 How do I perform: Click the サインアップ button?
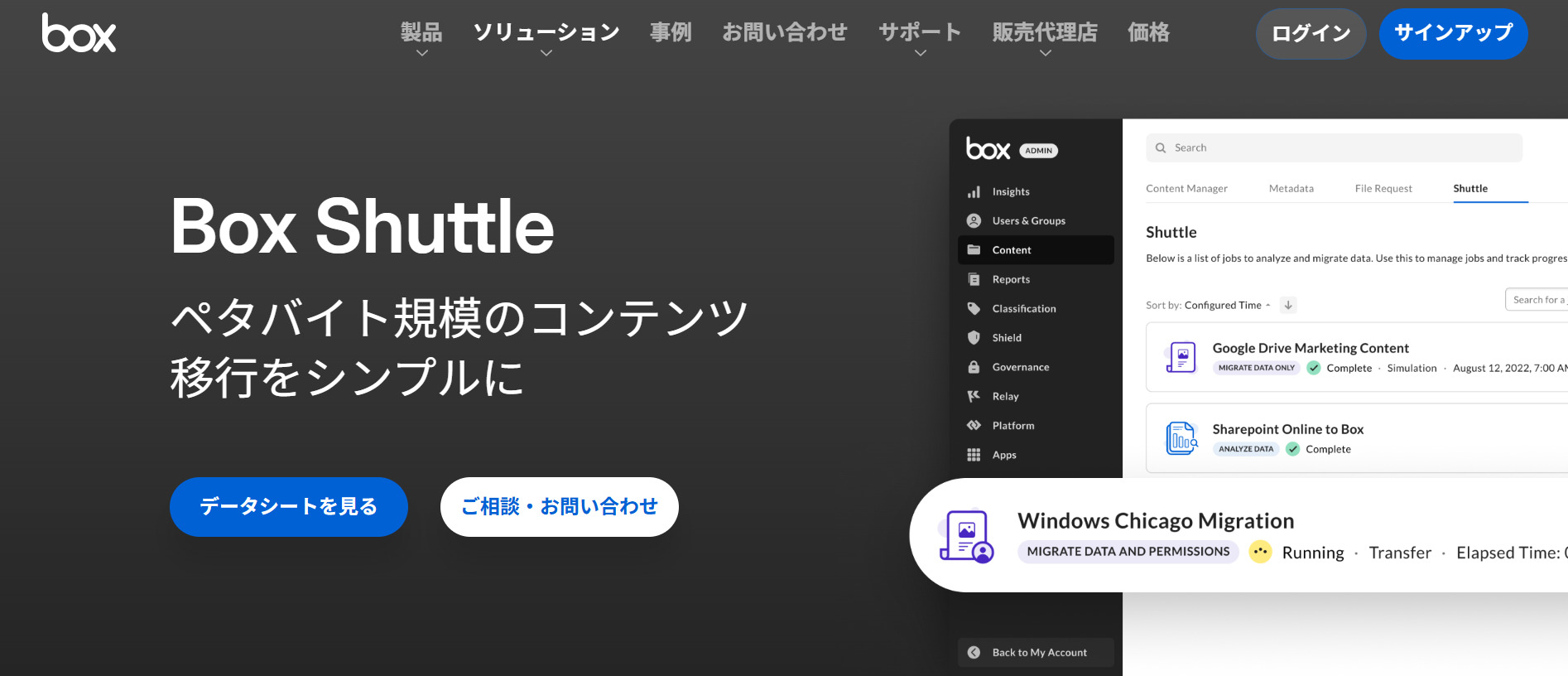point(1454,34)
